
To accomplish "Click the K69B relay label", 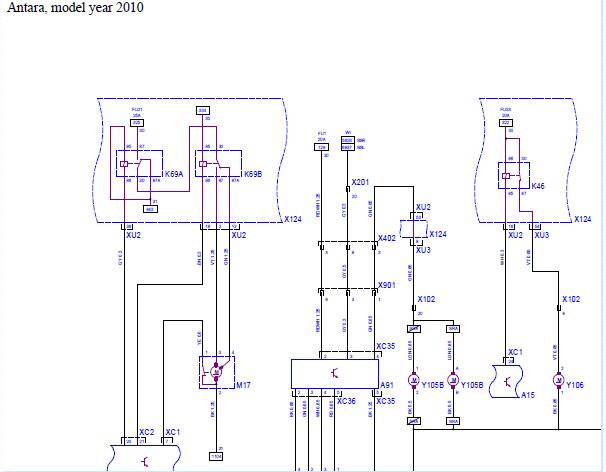I will [x=253, y=174].
